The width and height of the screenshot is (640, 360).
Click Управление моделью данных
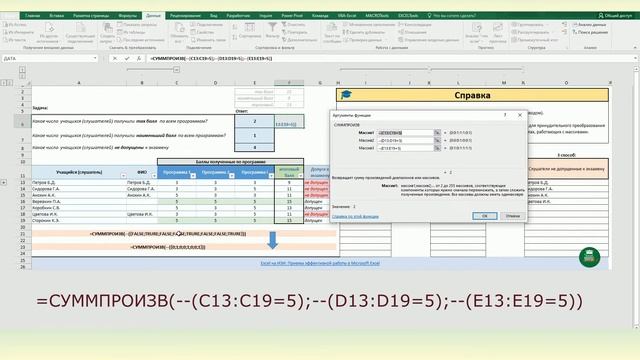[x=429, y=40]
